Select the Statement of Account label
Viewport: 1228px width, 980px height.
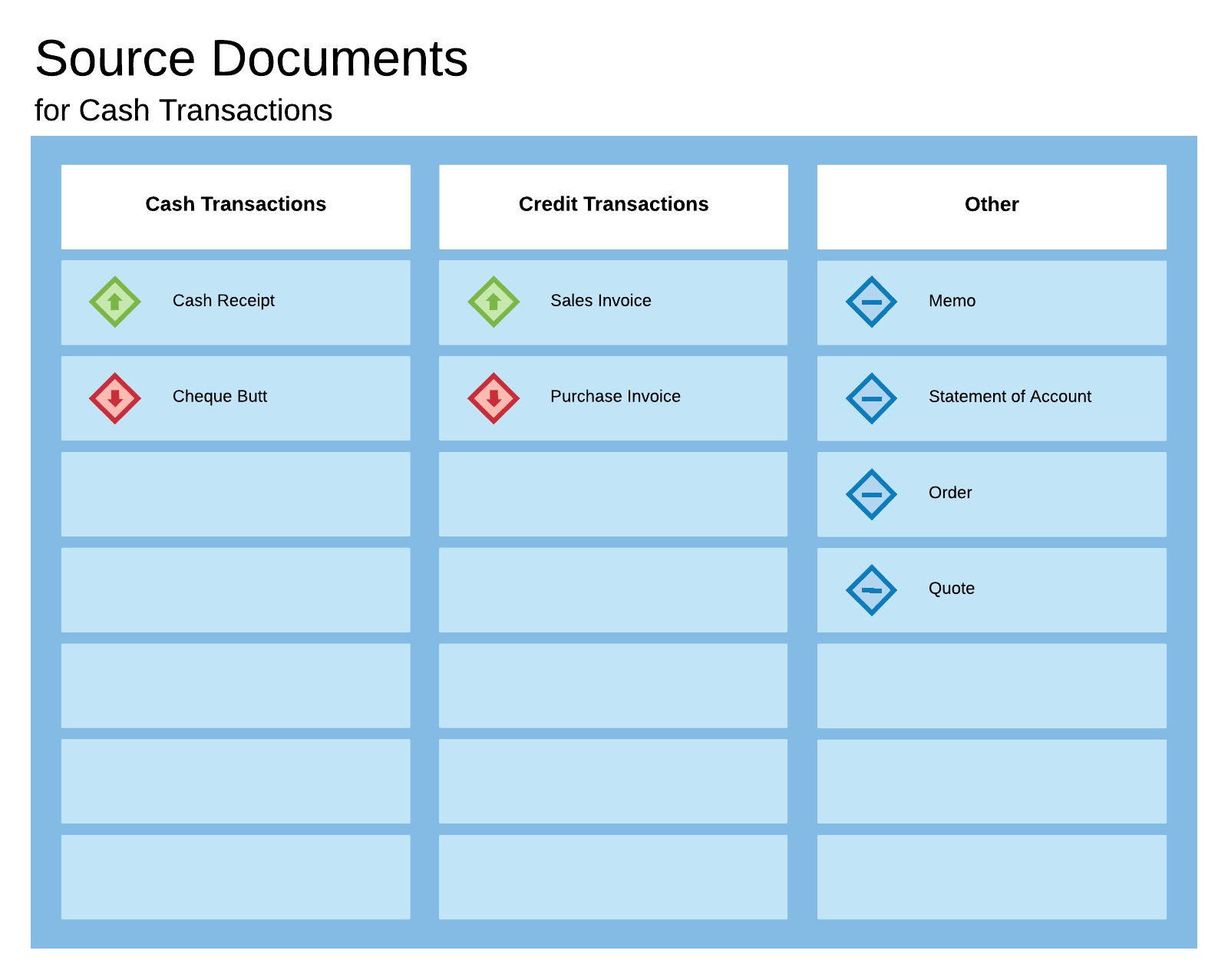coord(1010,398)
